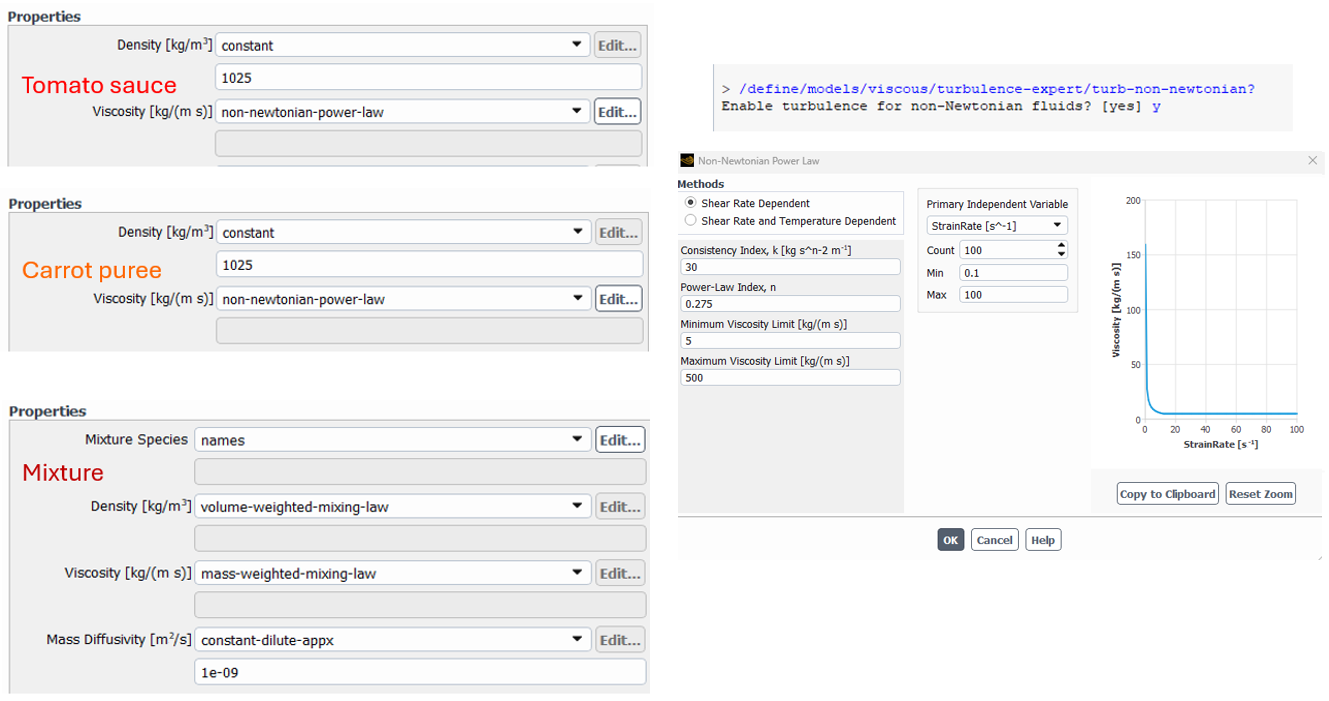Click Edit for Tomato sauce Viscosity

[x=617, y=112]
